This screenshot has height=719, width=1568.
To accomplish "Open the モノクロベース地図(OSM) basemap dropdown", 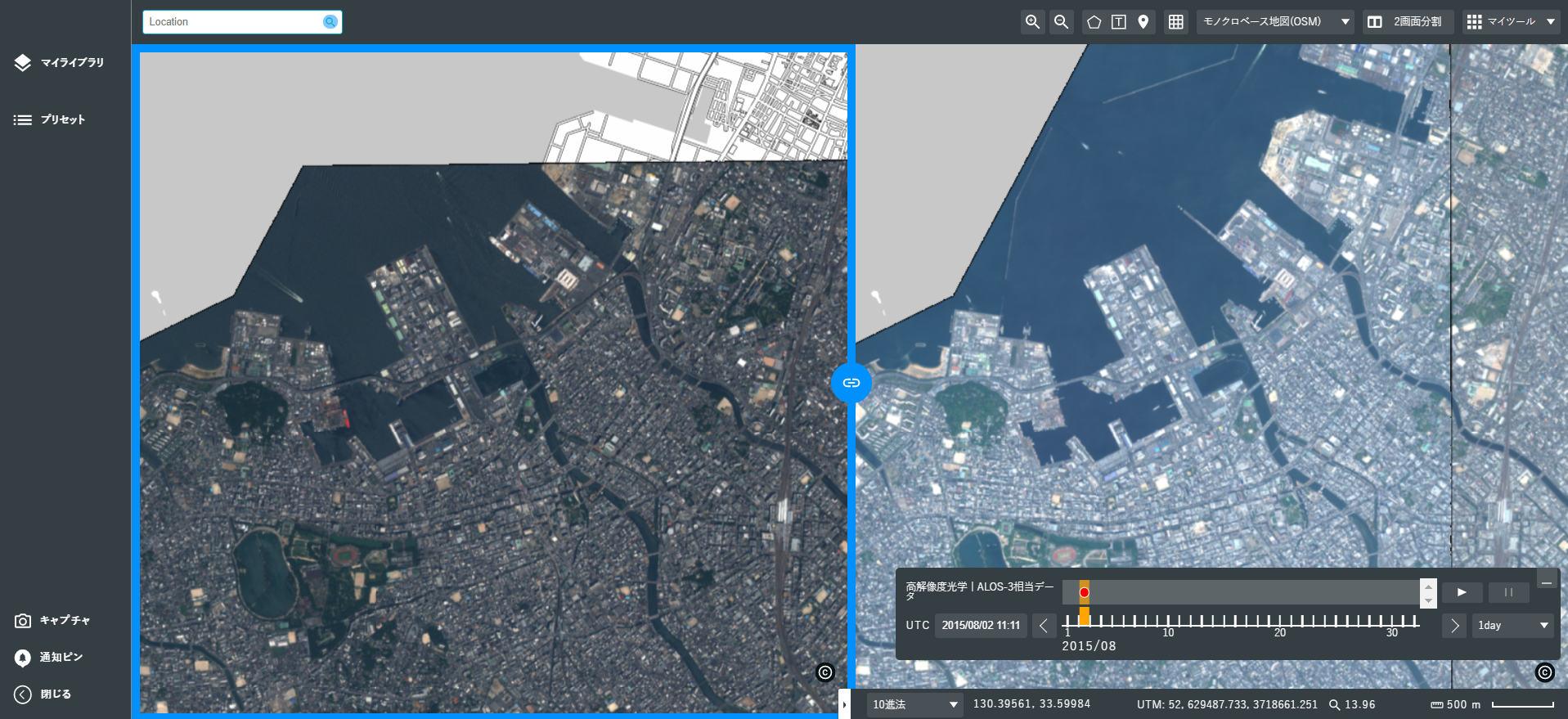I will coord(1275,22).
